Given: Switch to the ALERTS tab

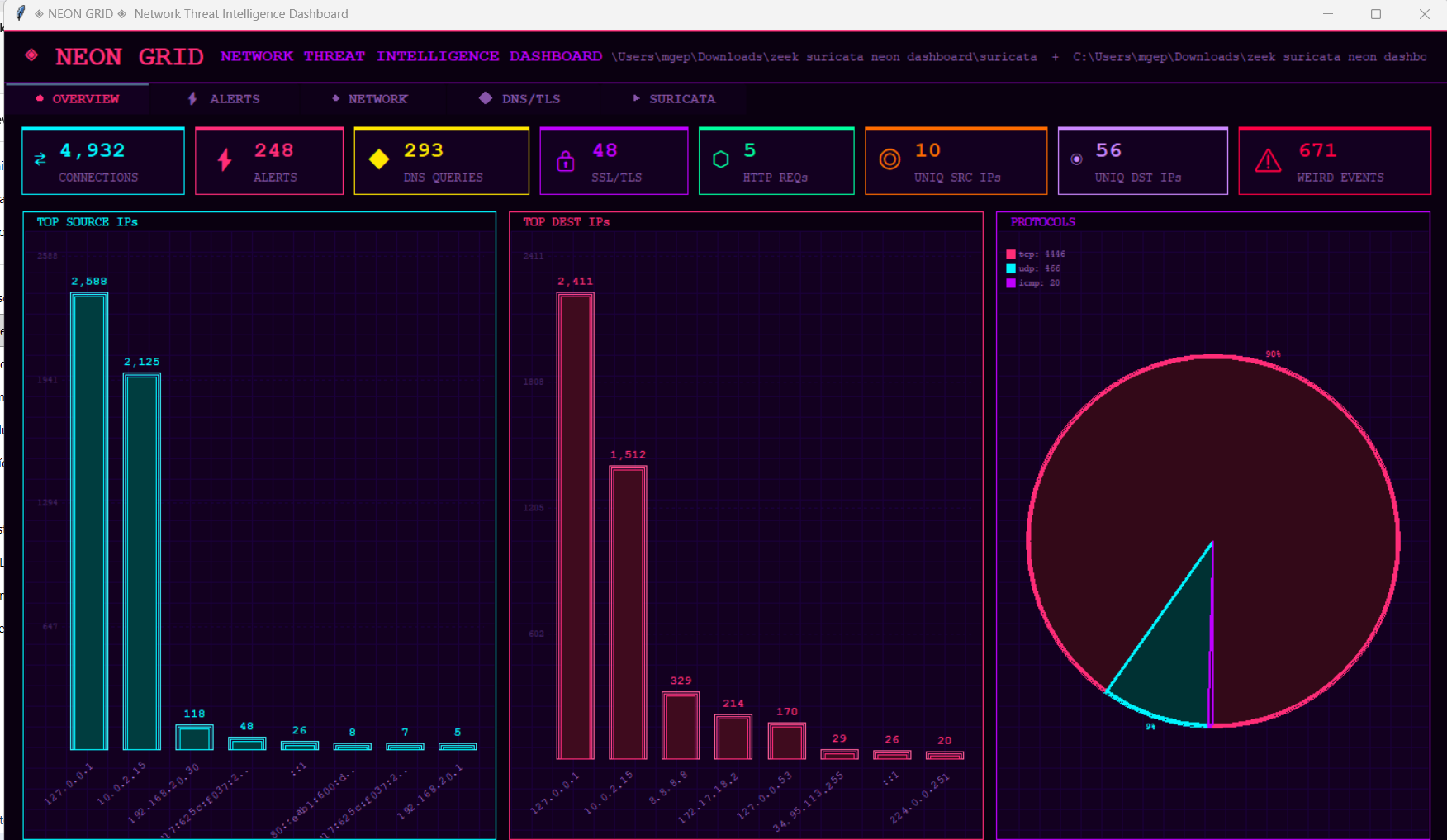Looking at the screenshot, I should tap(234, 98).
